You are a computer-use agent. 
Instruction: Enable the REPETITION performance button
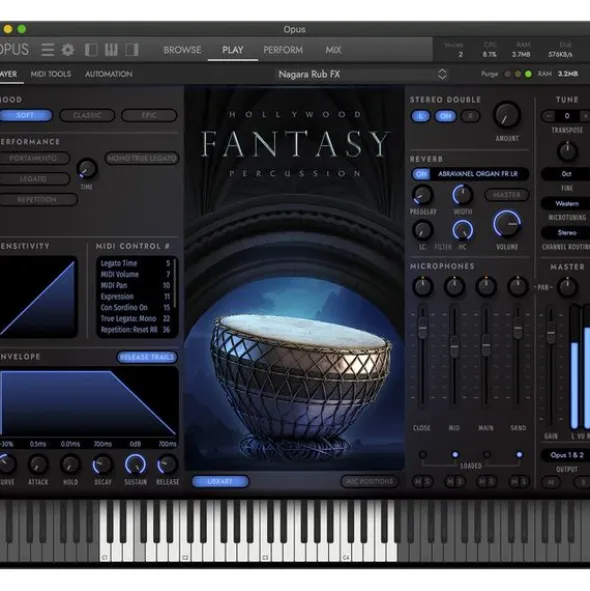(x=38, y=200)
